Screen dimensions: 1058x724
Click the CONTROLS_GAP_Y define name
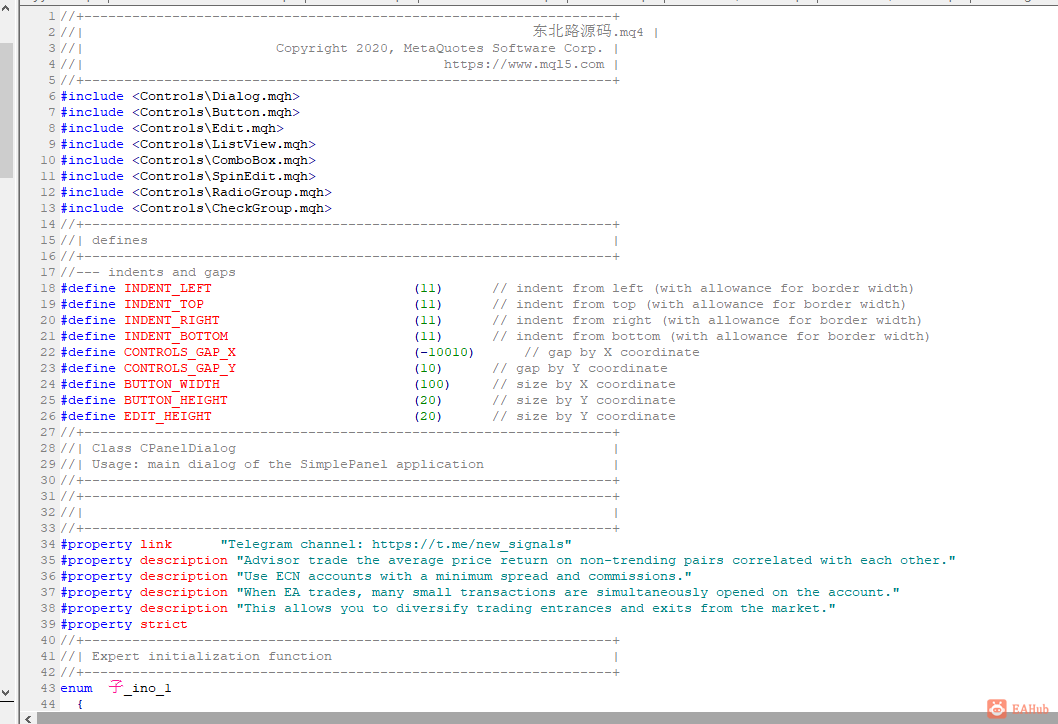[x=179, y=368]
